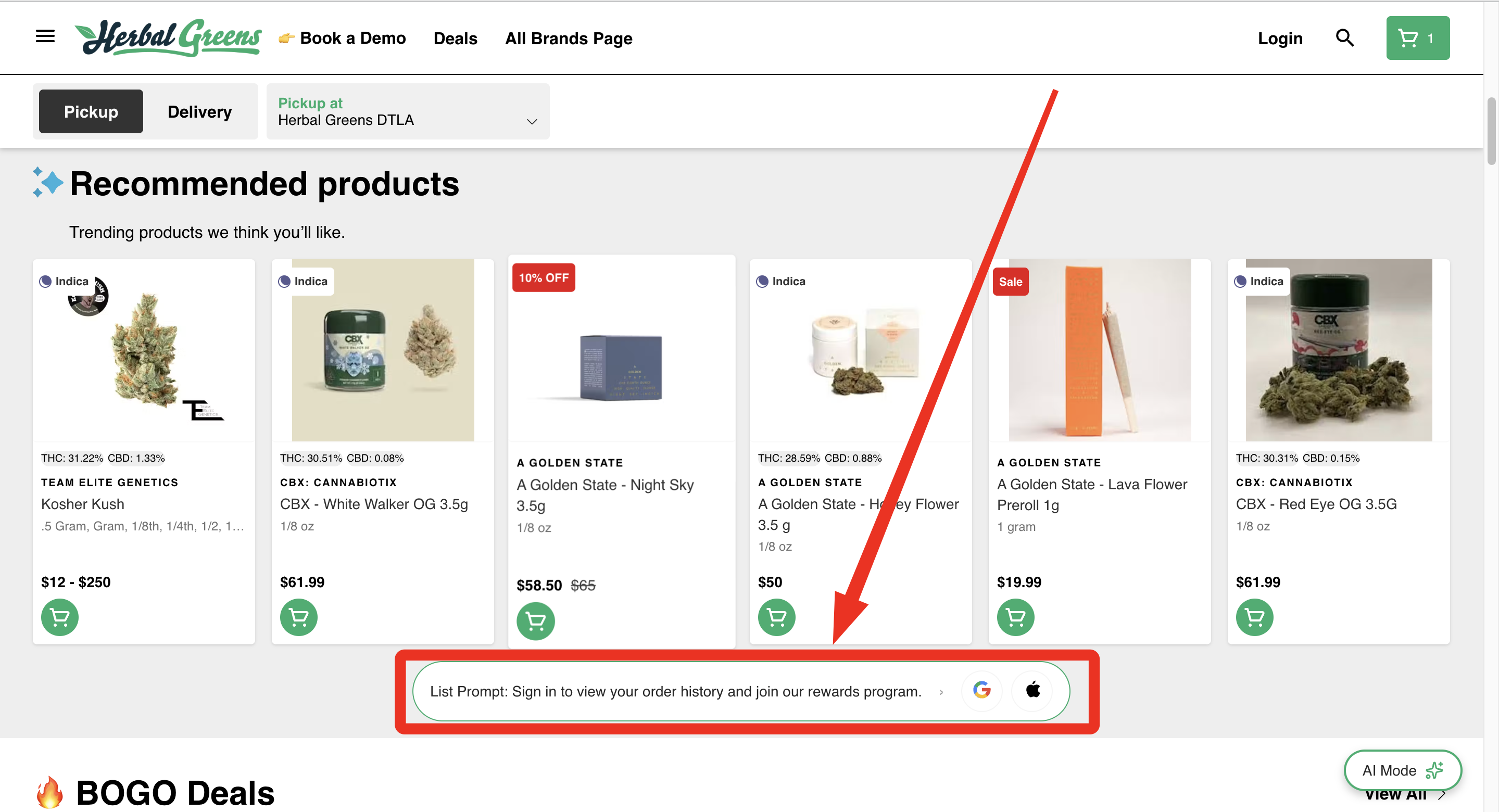Click the BOGO Deals heading
The image size is (1499, 812).
[175, 793]
